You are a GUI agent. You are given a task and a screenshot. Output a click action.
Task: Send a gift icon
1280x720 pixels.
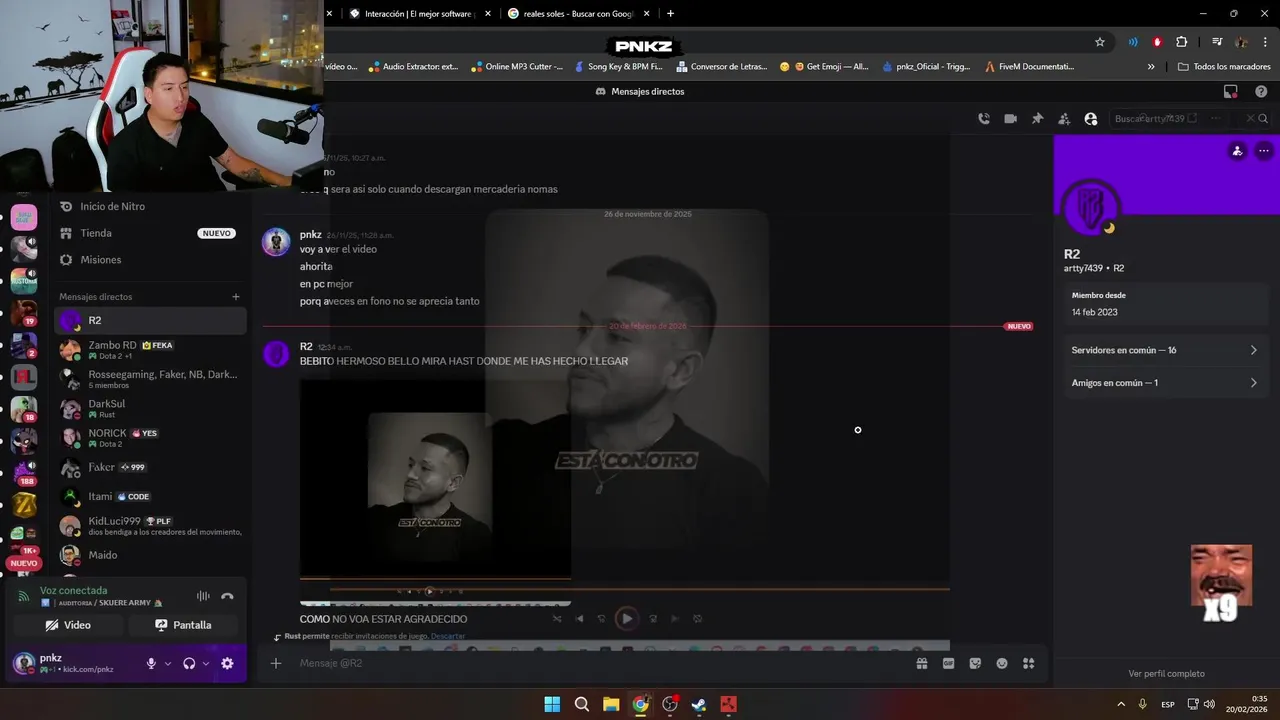[922, 663]
